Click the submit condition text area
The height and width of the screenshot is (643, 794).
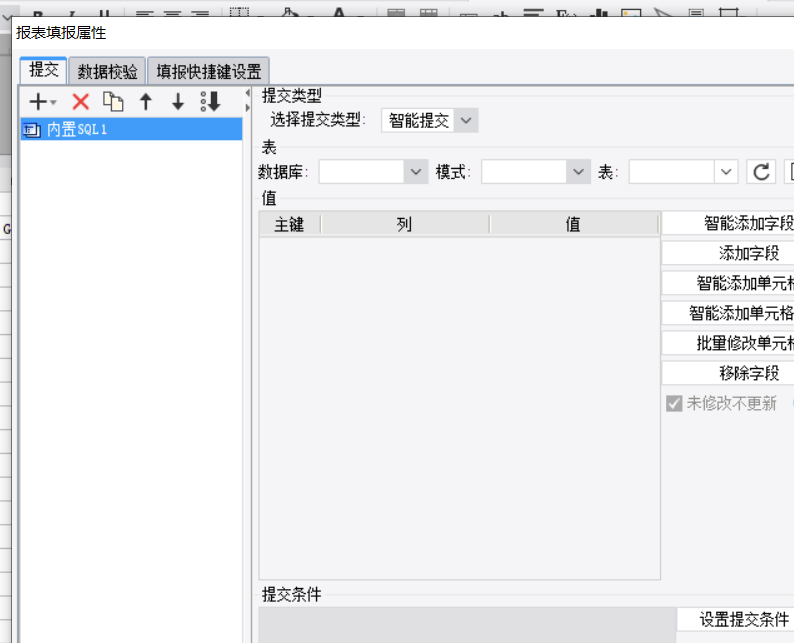pos(467,625)
